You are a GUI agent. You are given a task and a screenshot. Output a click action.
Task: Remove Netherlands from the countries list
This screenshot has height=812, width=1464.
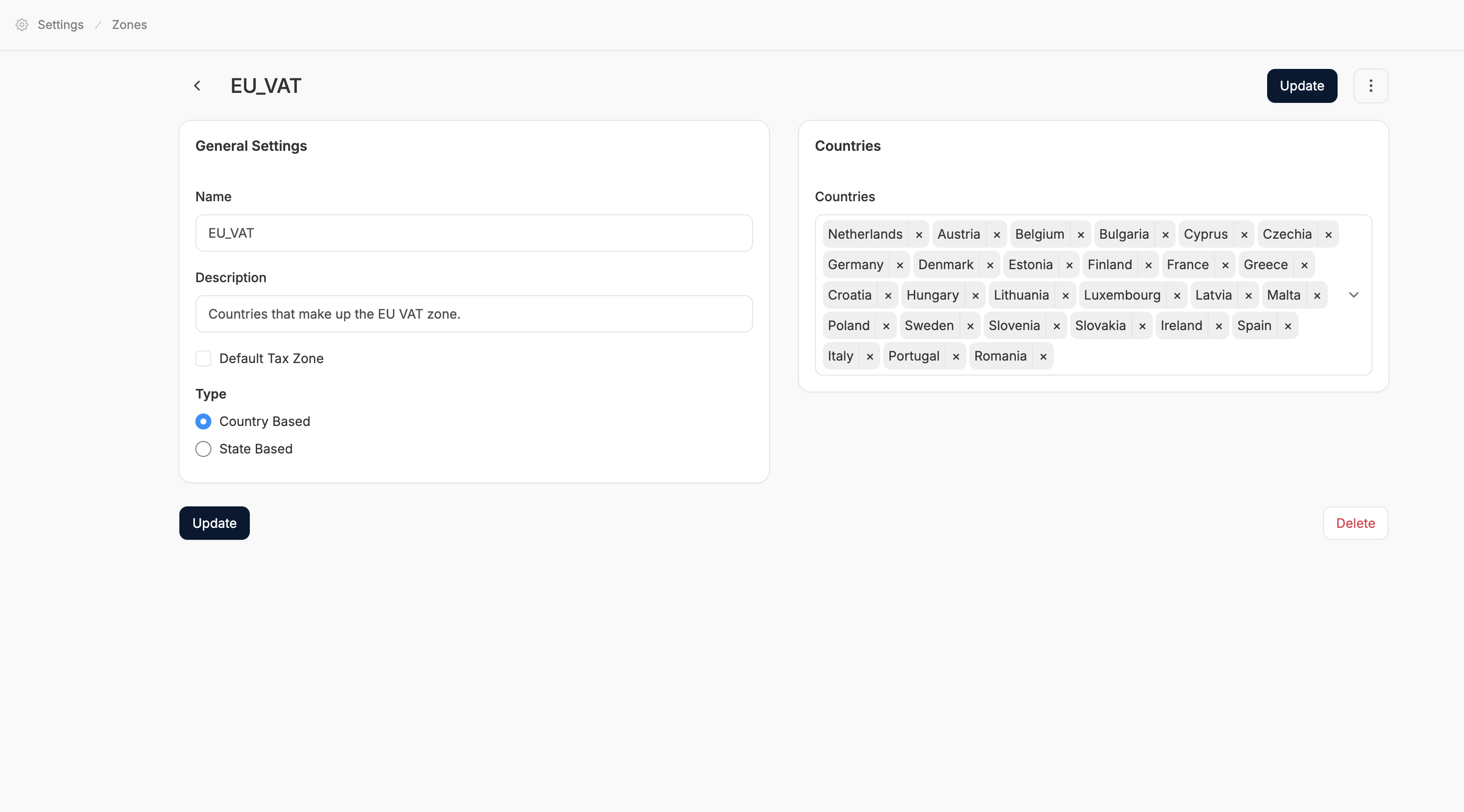pyautogui.click(x=918, y=235)
